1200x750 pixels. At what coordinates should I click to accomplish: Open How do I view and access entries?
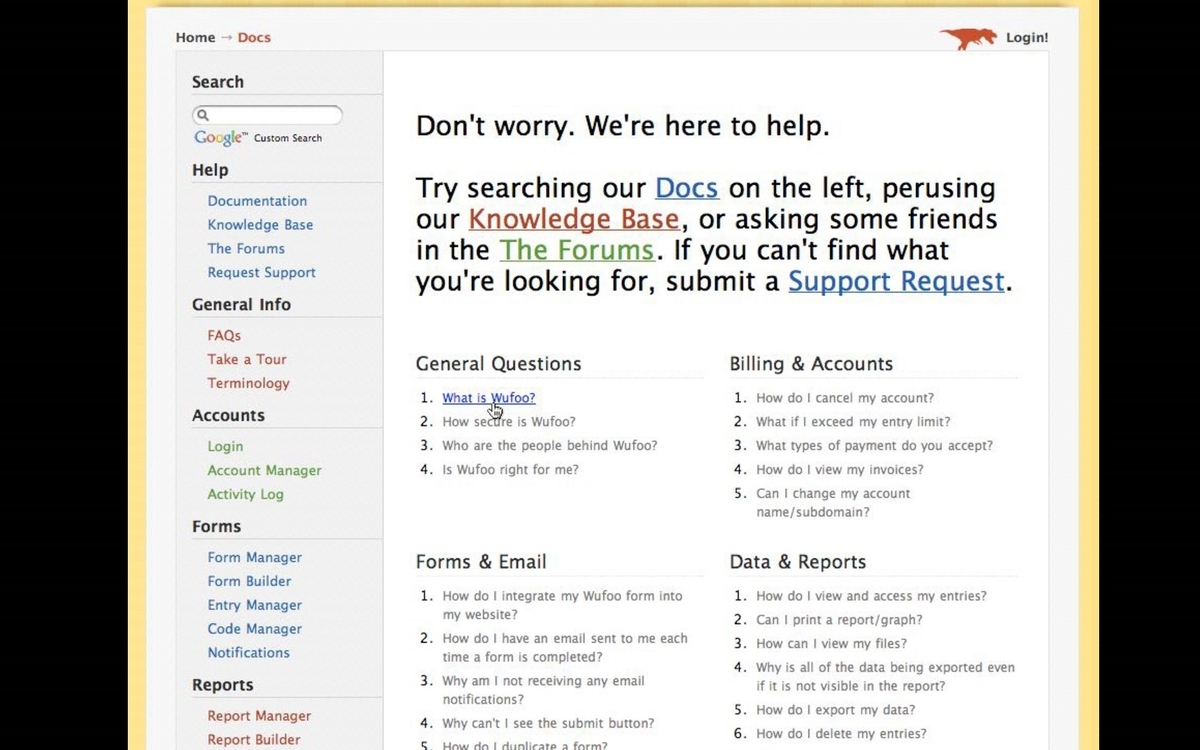(871, 596)
